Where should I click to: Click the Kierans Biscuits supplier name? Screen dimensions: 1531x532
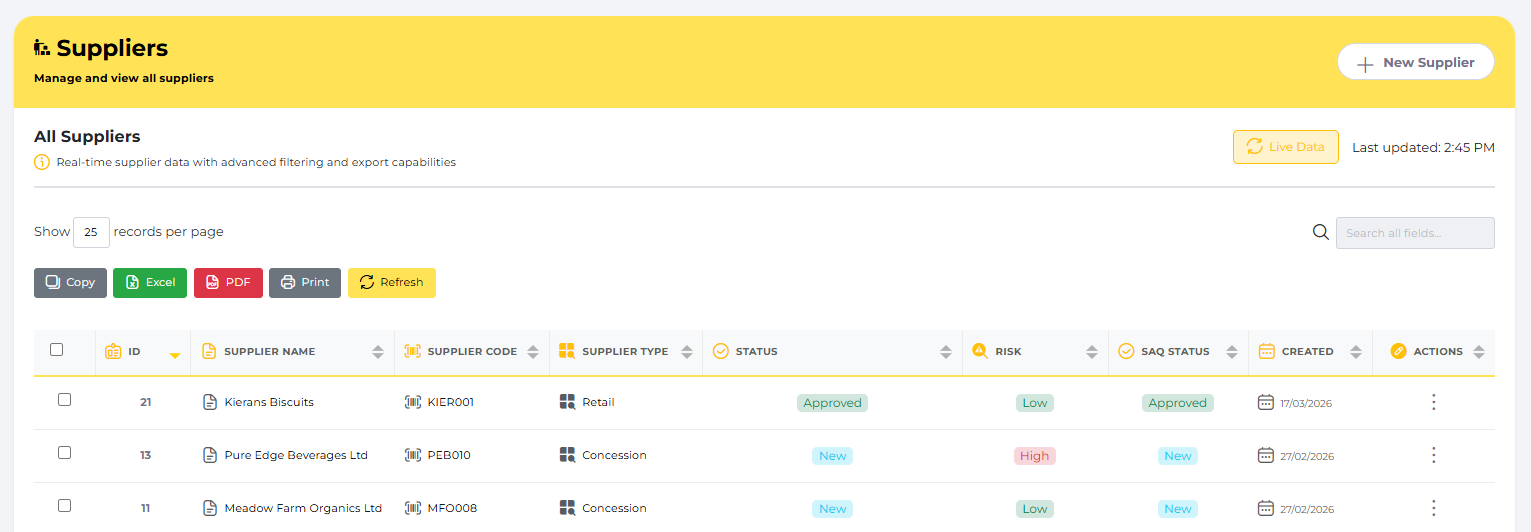tap(269, 402)
